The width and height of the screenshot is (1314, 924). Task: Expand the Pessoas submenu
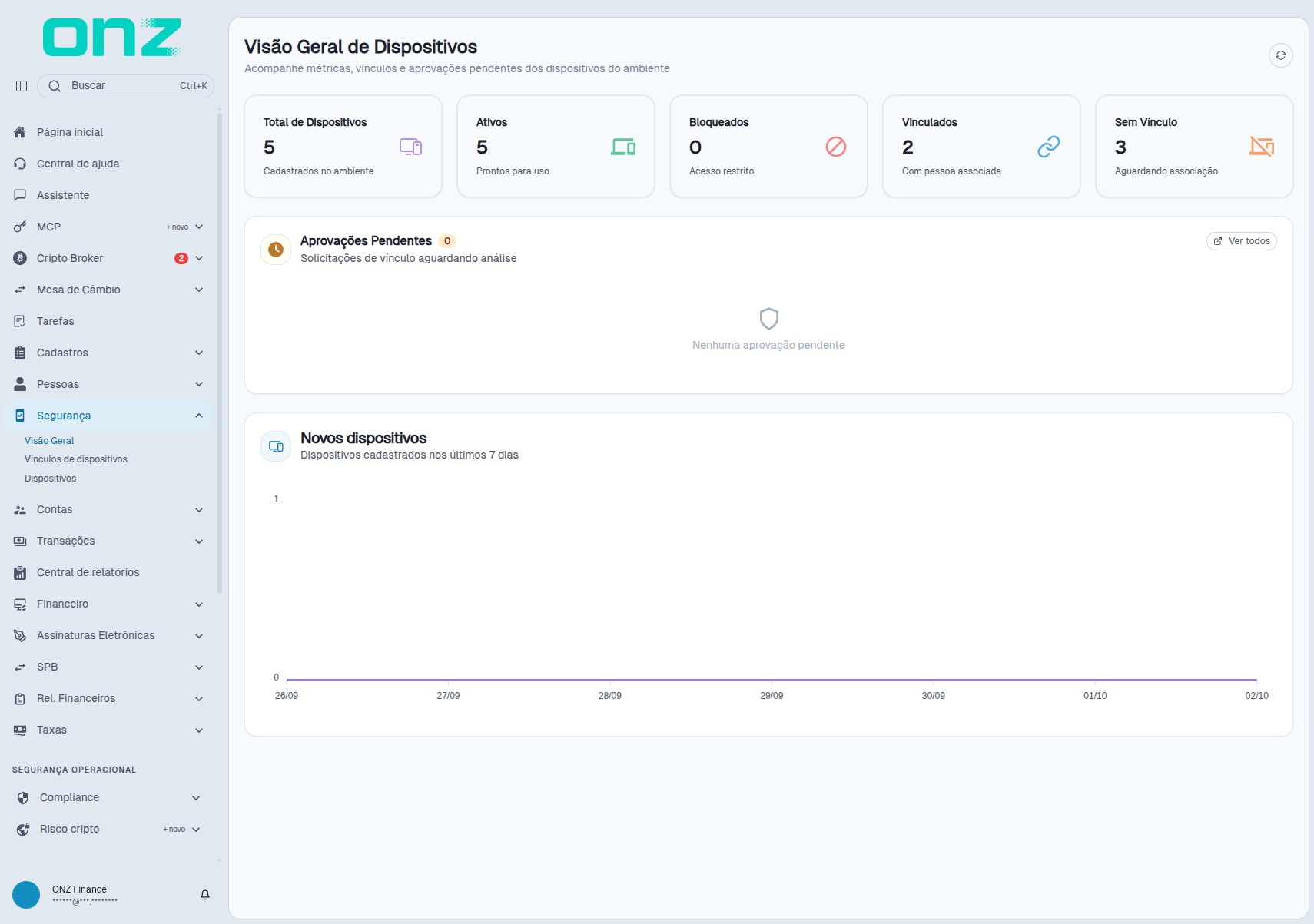[199, 384]
